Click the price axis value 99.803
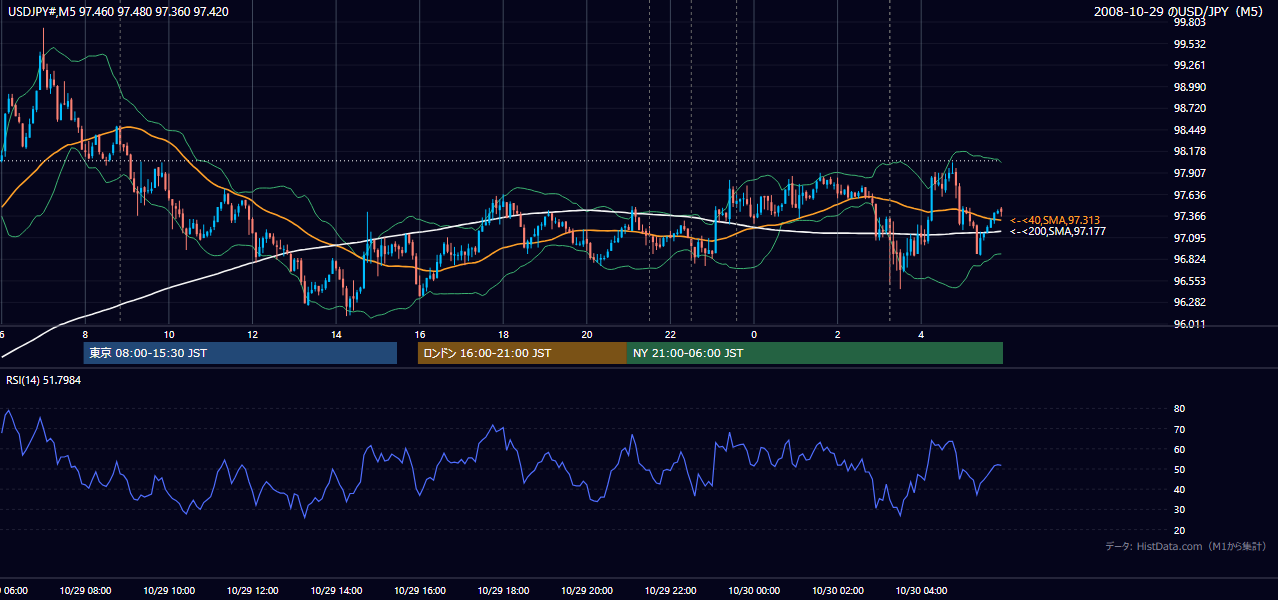 [1189, 22]
